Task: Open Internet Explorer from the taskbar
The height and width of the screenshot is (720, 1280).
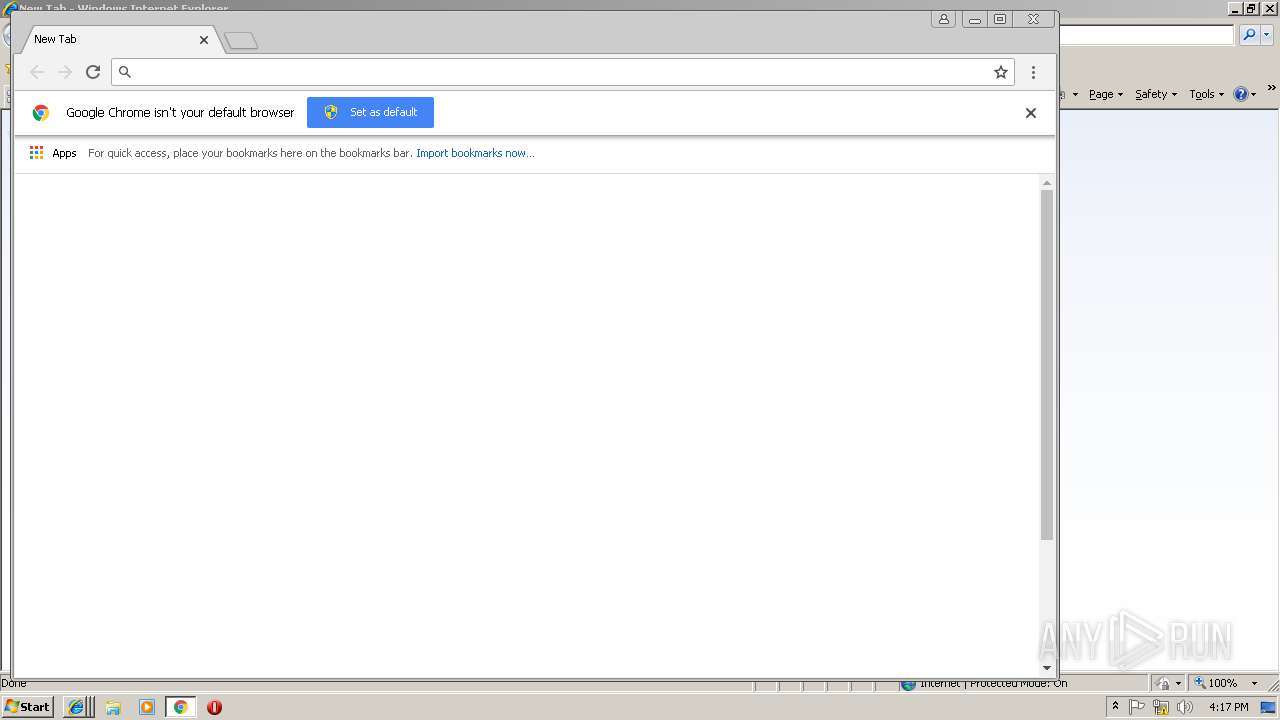Action: [76, 707]
